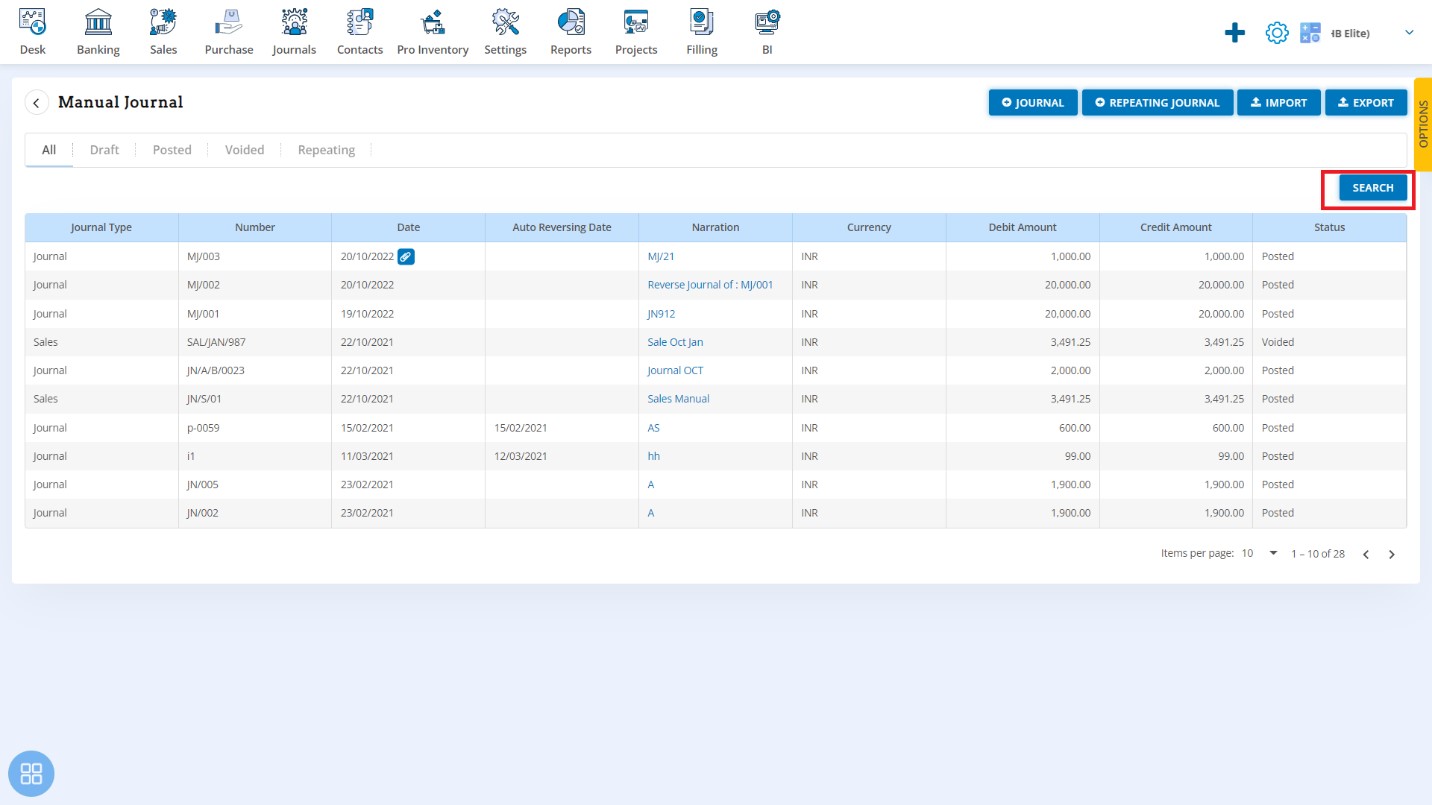Open the Sales Manual link
The height and width of the screenshot is (805, 1432).
pyautogui.click(x=678, y=399)
